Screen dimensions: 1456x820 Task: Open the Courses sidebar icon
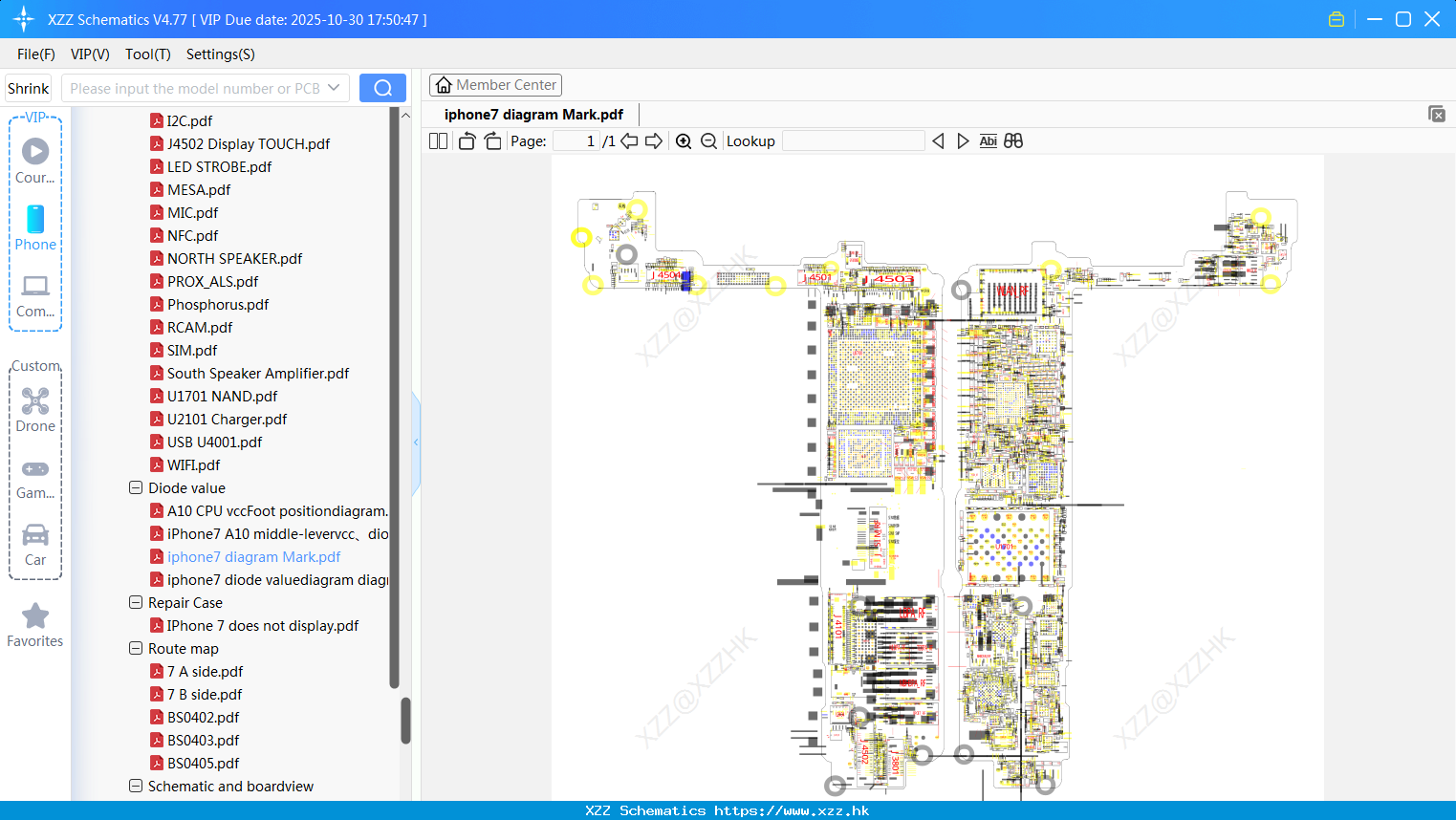(x=35, y=151)
